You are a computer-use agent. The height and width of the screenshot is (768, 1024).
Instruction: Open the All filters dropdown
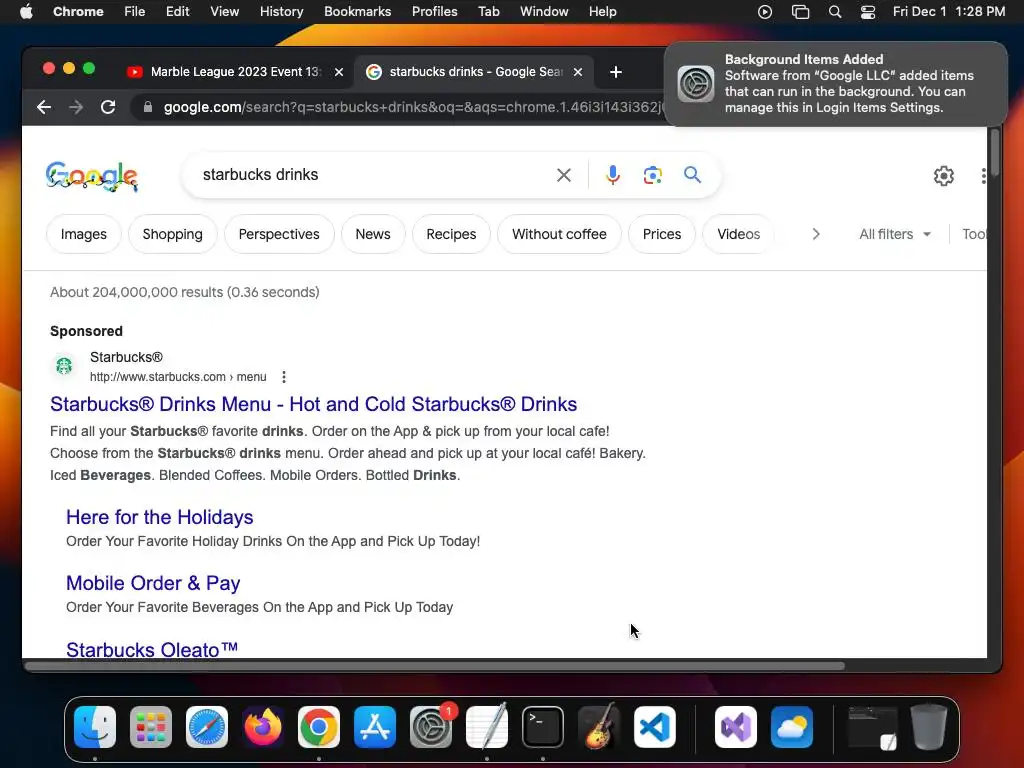(x=894, y=234)
